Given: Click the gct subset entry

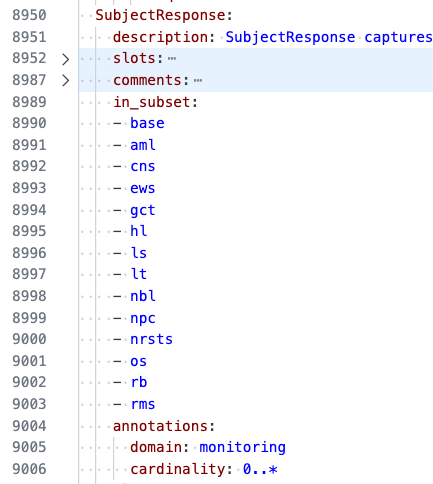Looking at the screenshot, I should (143, 210).
